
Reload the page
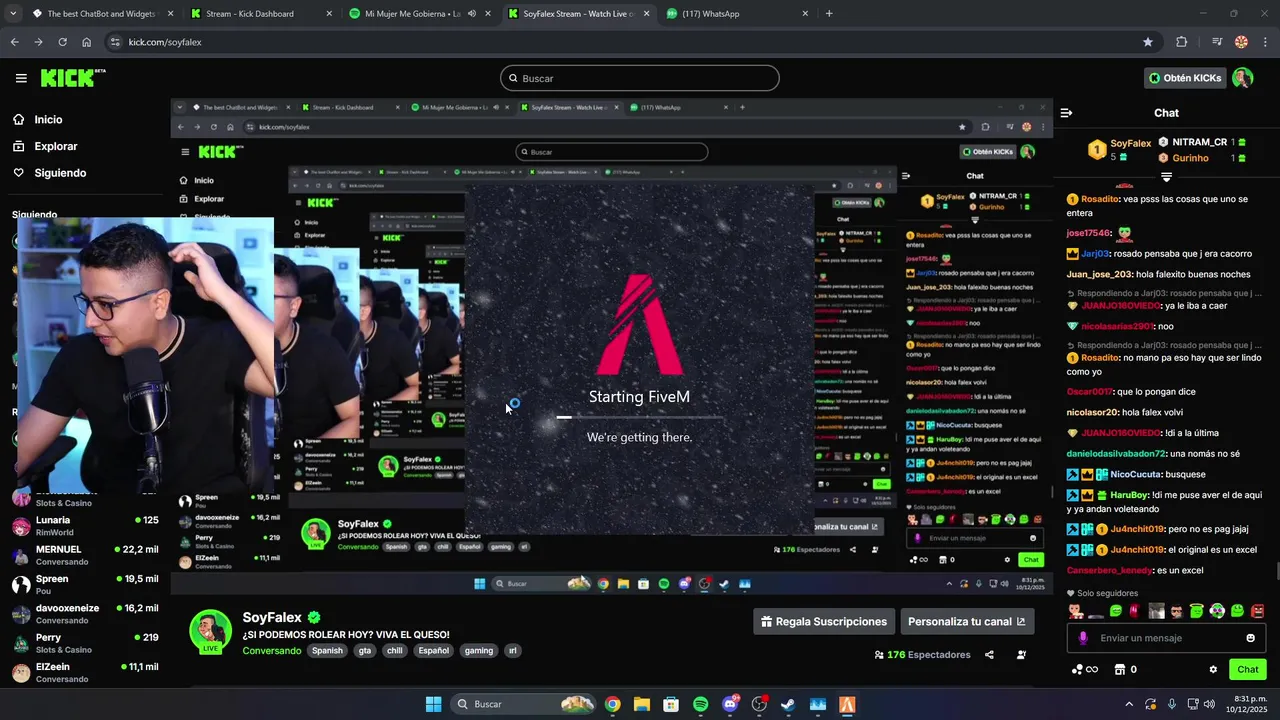pos(62,42)
